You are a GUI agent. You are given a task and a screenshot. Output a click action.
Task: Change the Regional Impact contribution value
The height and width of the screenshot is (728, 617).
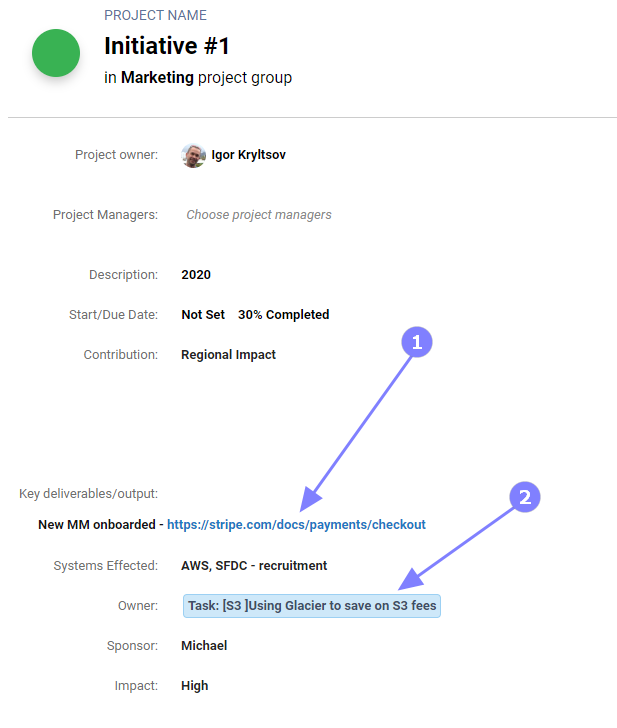click(x=228, y=354)
